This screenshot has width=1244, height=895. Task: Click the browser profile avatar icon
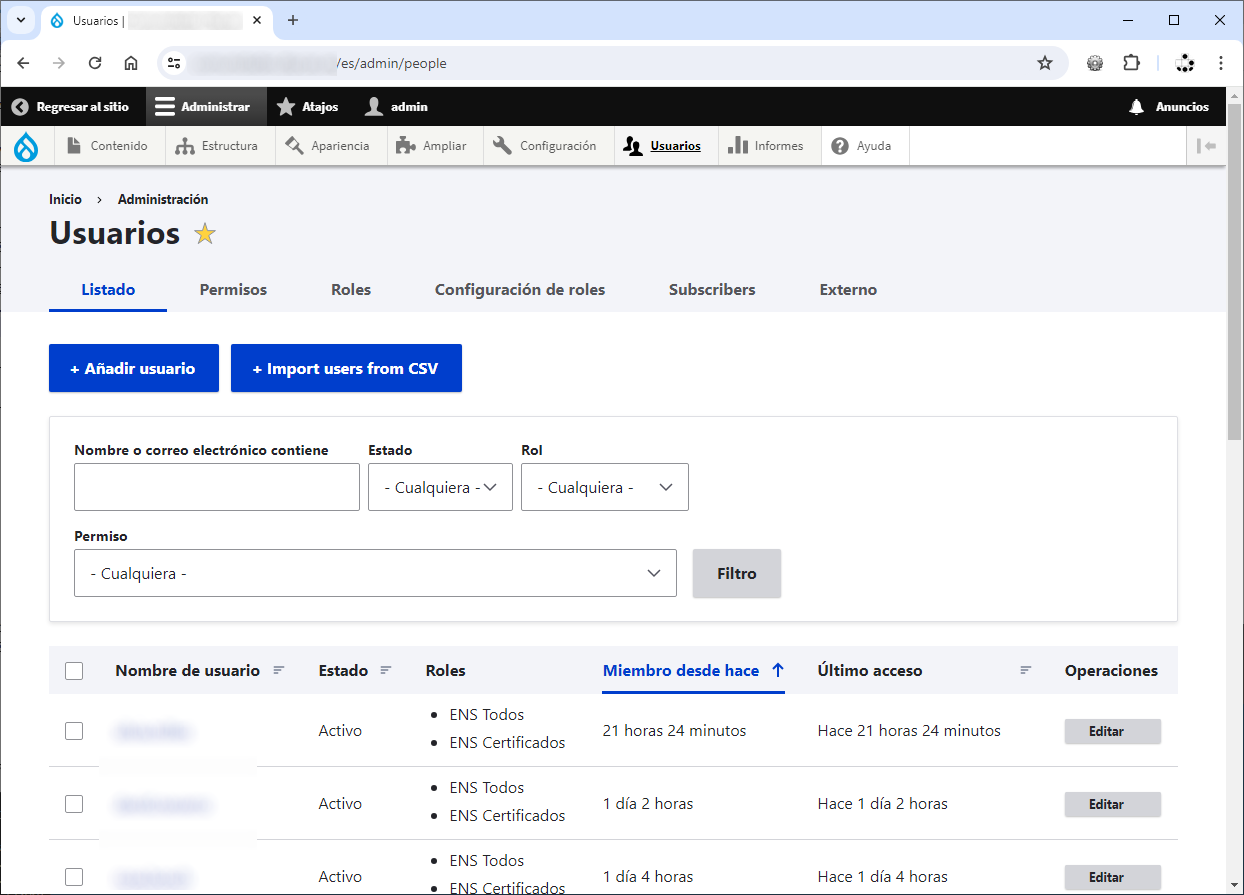pos(1185,63)
